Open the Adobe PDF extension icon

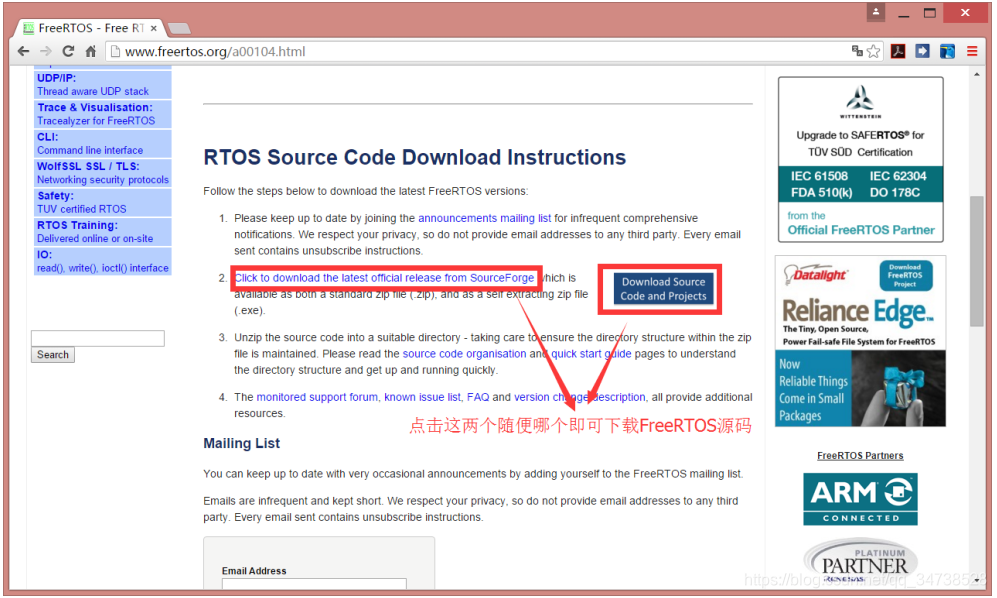pyautogui.click(x=898, y=52)
